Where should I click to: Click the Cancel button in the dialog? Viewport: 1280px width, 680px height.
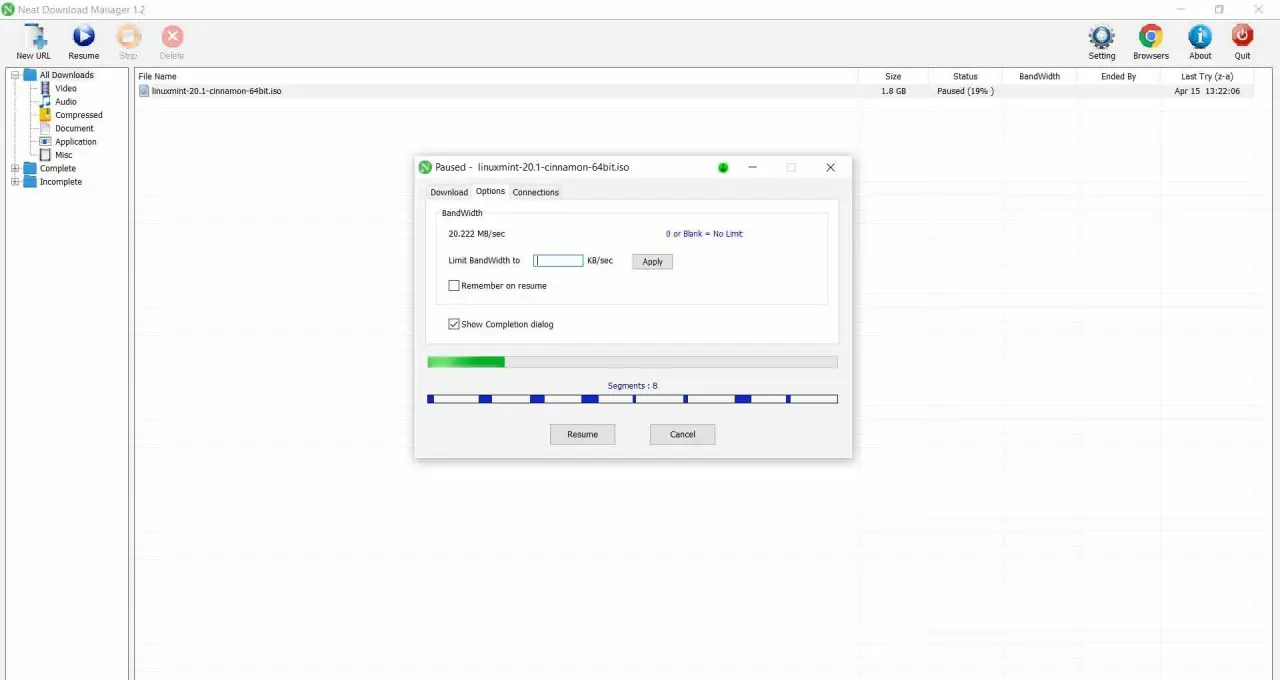click(x=682, y=434)
